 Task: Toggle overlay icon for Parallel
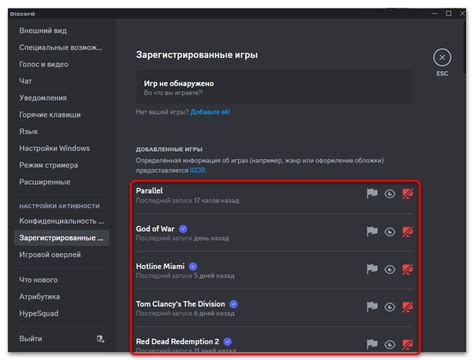[407, 194]
